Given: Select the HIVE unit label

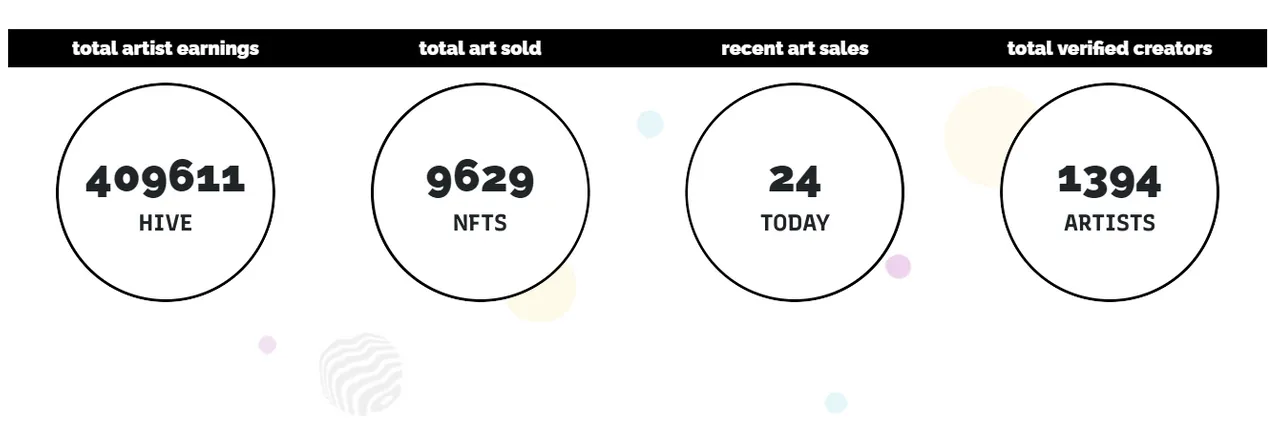Looking at the screenshot, I should point(165,223).
